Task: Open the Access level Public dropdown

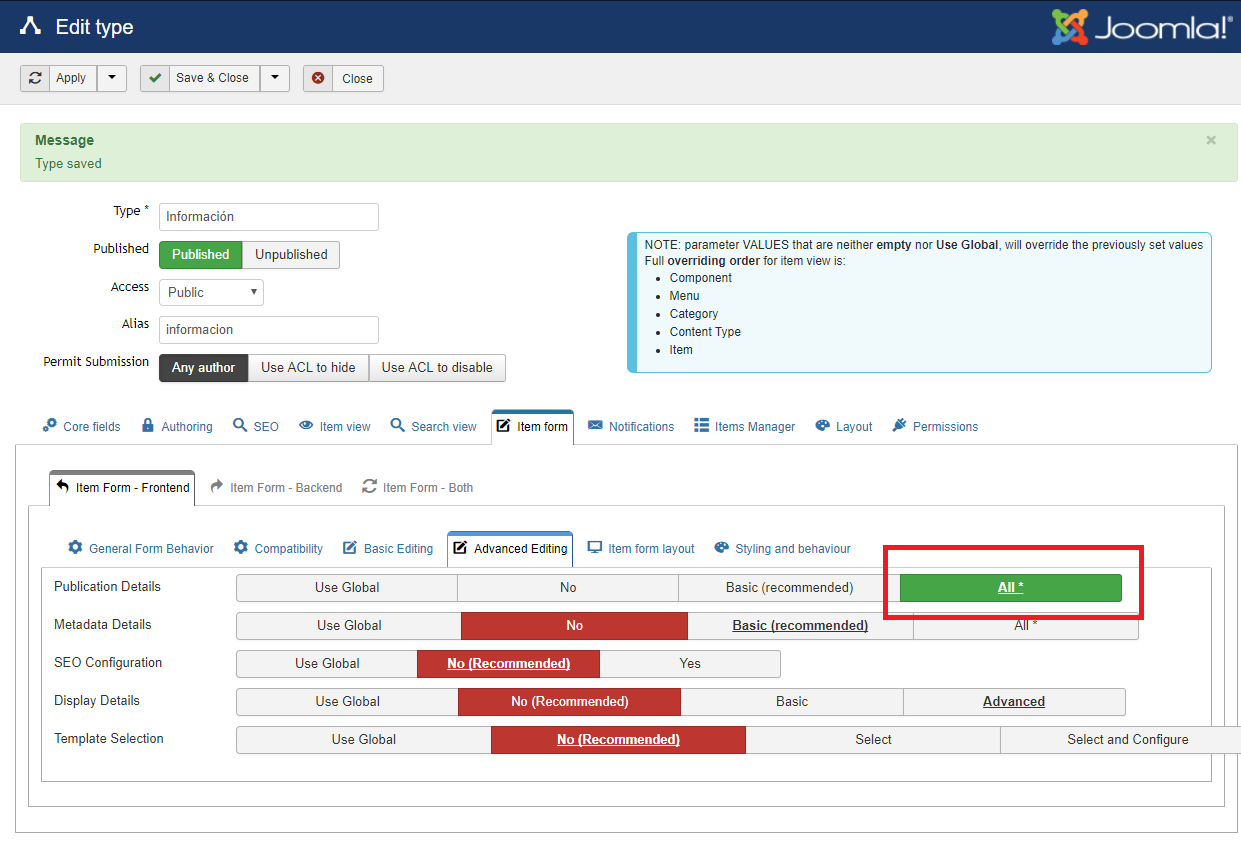Action: coord(211,292)
